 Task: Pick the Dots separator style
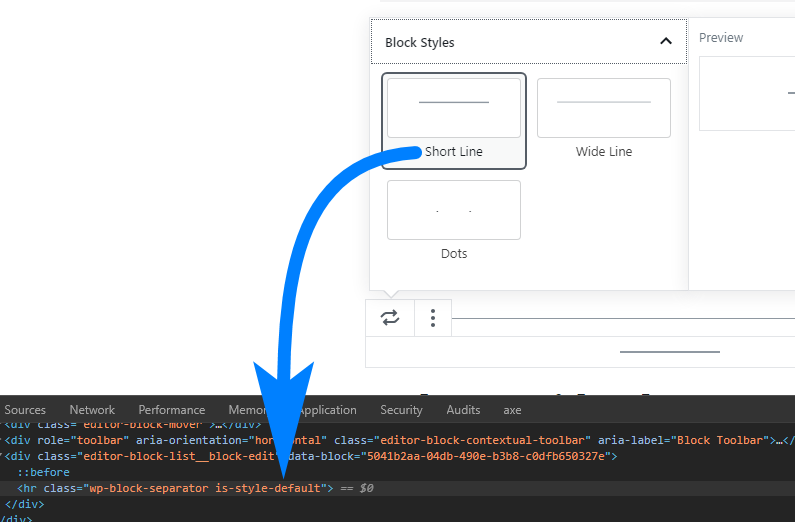tap(454, 221)
